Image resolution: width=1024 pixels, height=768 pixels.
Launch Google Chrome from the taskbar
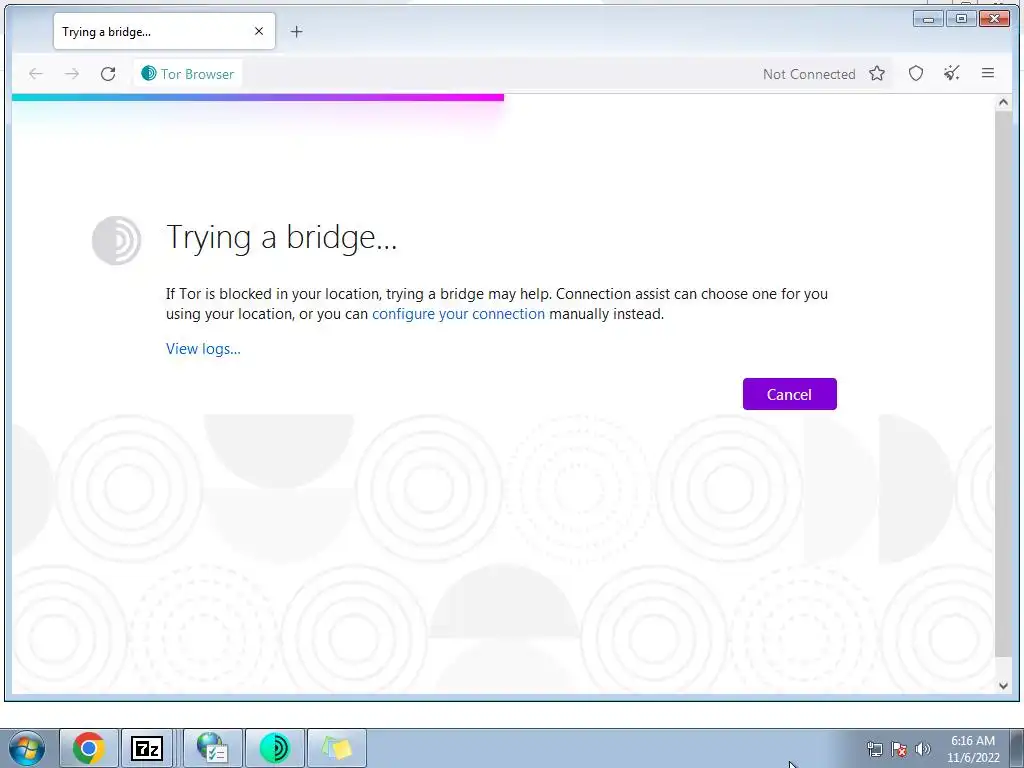click(x=89, y=748)
